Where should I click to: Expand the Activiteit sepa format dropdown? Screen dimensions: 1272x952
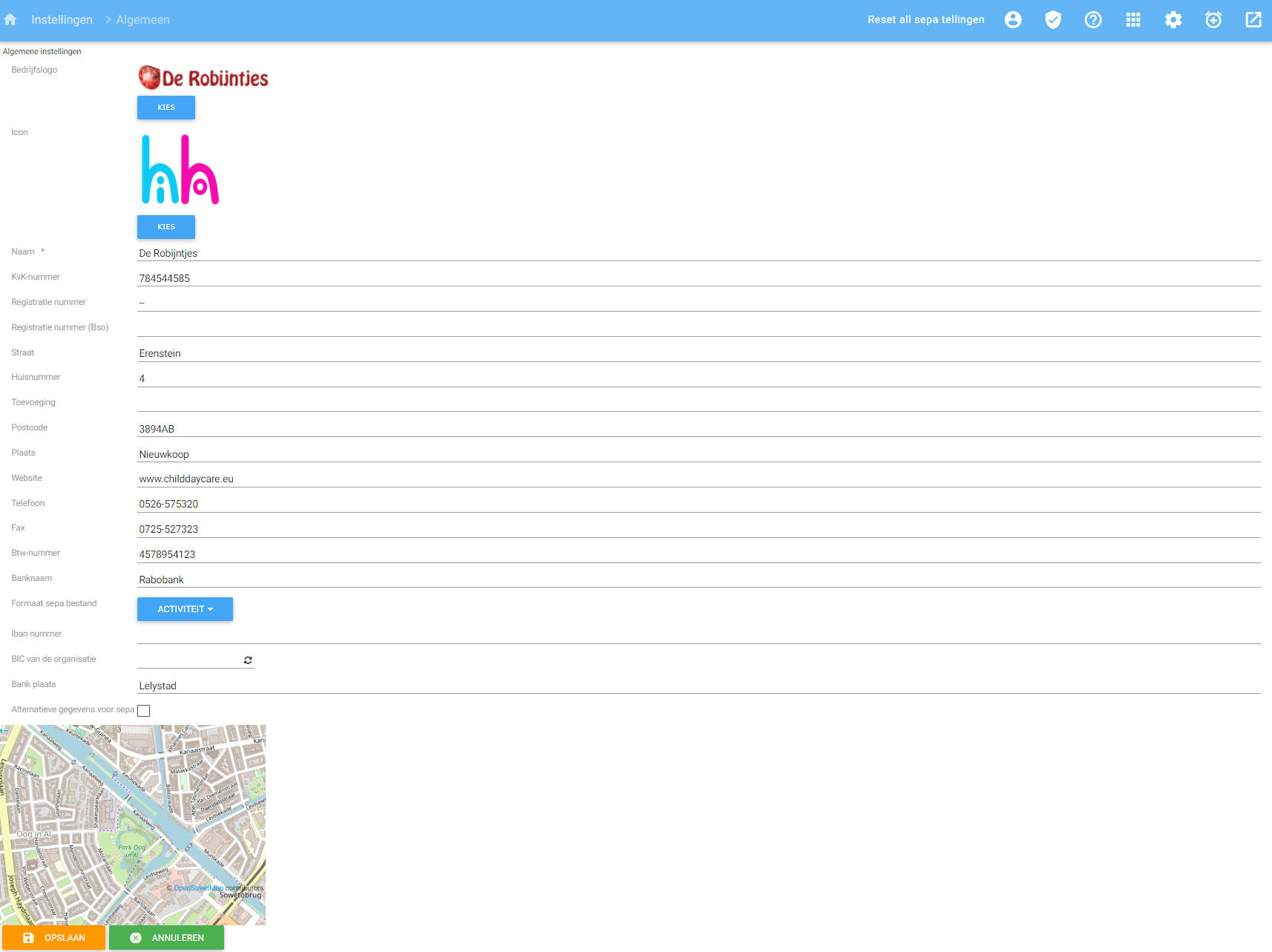(185, 609)
